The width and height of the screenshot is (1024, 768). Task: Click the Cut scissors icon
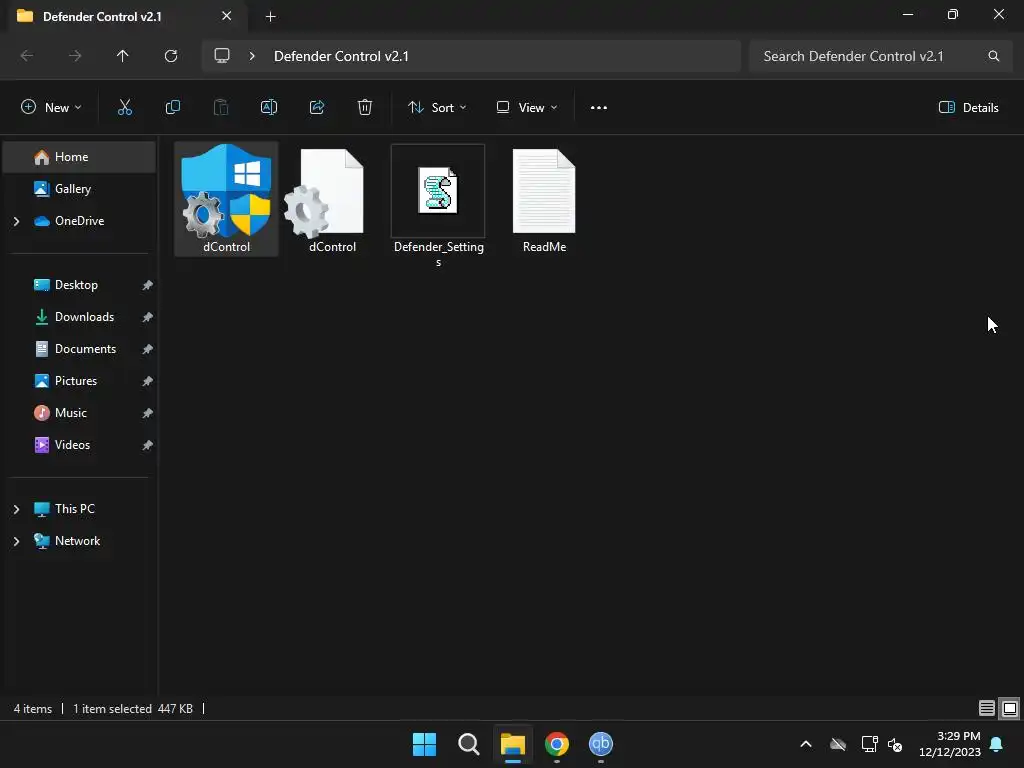coord(125,108)
